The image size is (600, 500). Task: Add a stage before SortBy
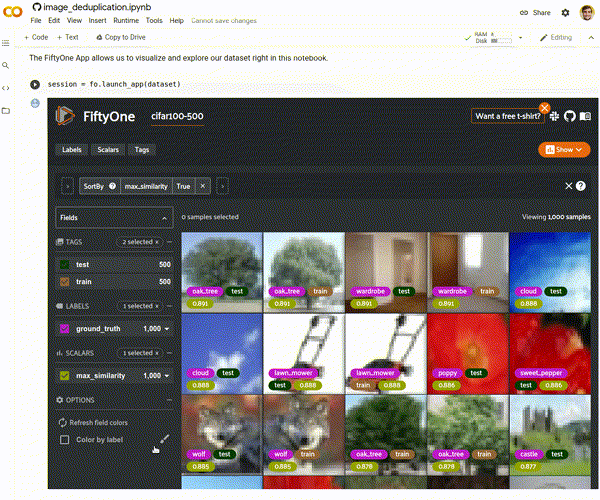point(67,186)
